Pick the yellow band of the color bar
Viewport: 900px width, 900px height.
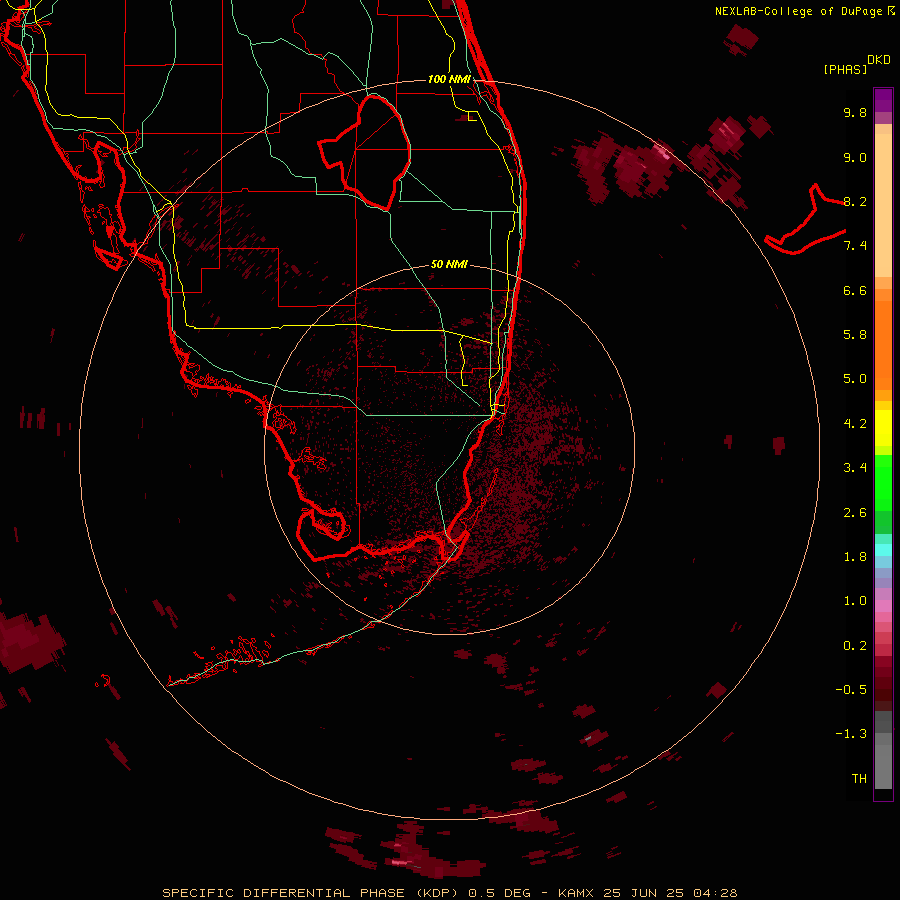[x=883, y=428]
